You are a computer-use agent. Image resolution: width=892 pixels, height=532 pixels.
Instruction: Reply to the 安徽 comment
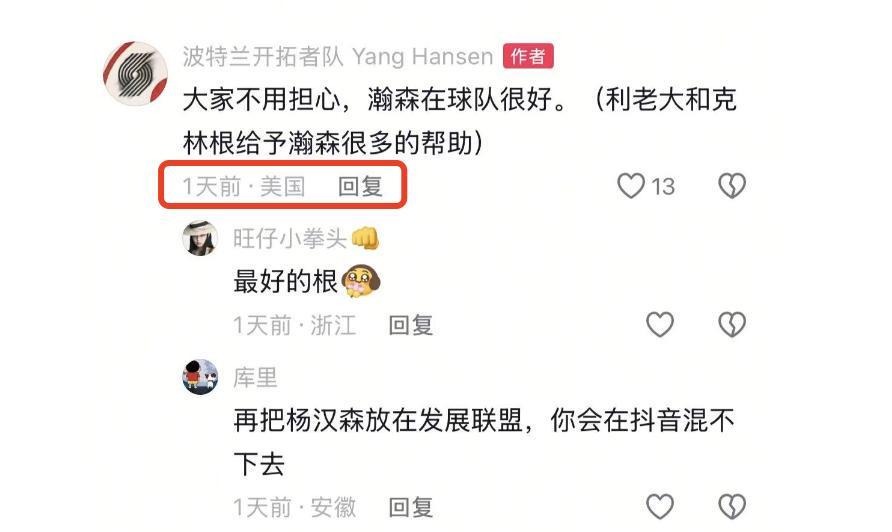tap(411, 507)
